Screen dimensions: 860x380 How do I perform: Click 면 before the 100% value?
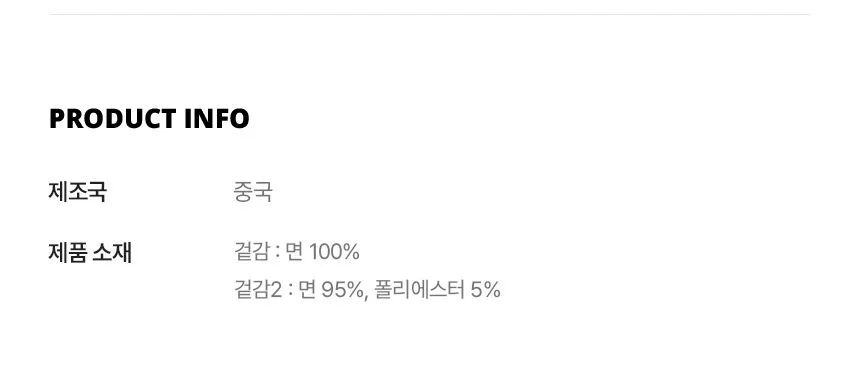[295, 252]
